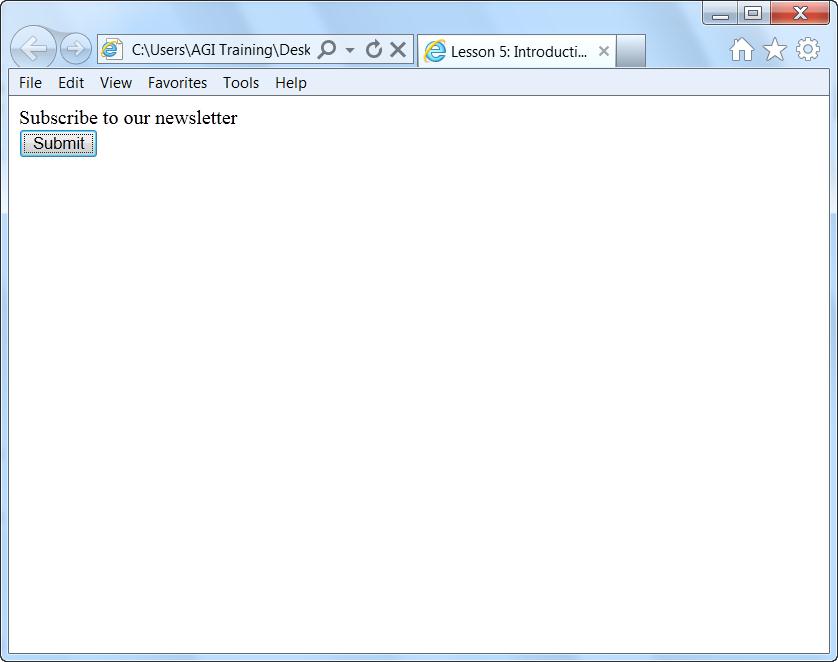This screenshot has width=838, height=662.
Task: Open Favorites star icon
Action: [x=774, y=50]
